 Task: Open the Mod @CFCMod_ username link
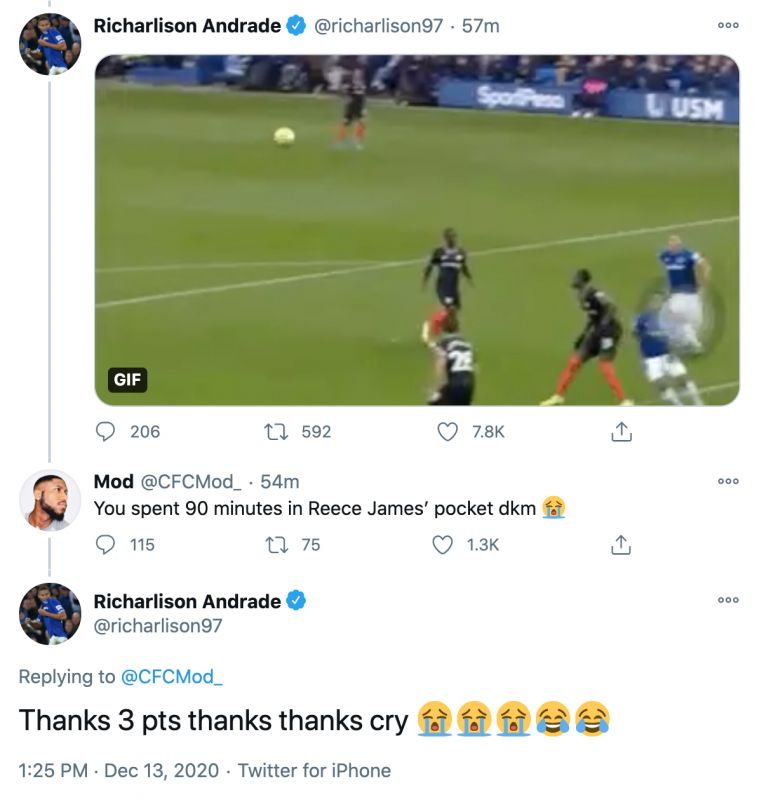[167, 482]
